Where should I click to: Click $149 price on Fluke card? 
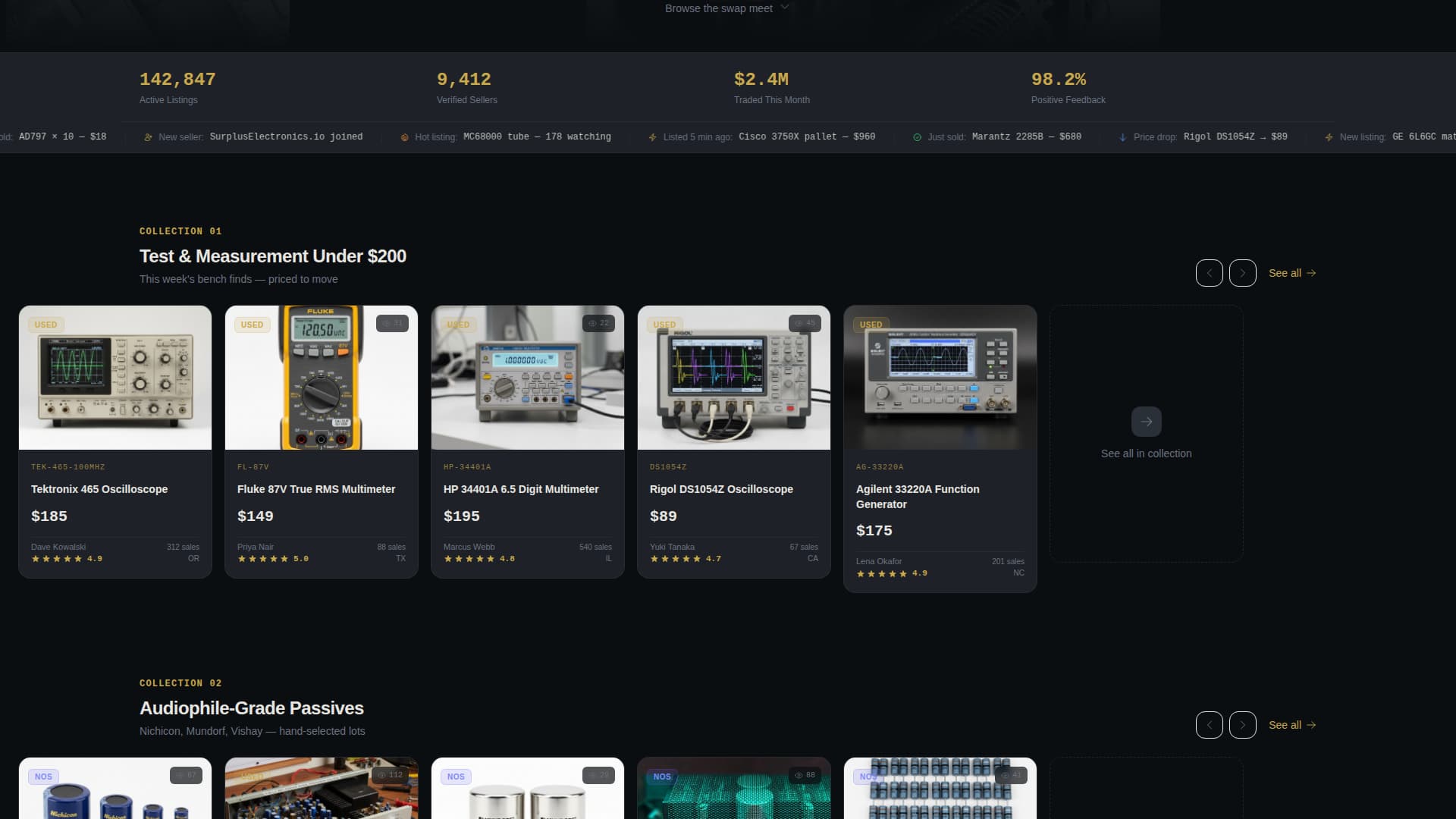[256, 516]
